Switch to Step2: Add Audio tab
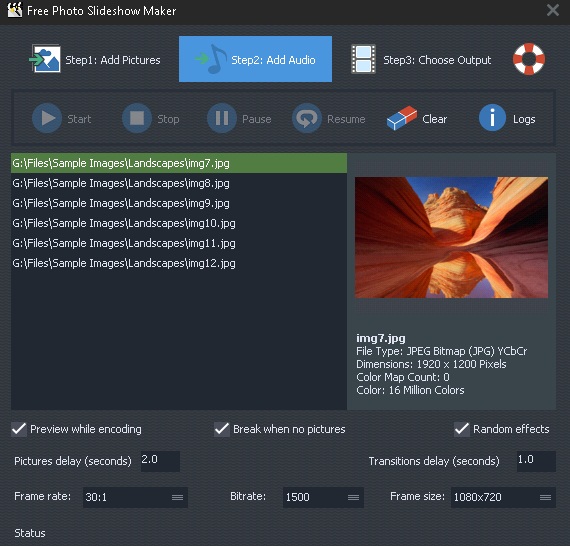Image resolution: width=570 pixels, height=546 pixels. pyautogui.click(x=255, y=59)
